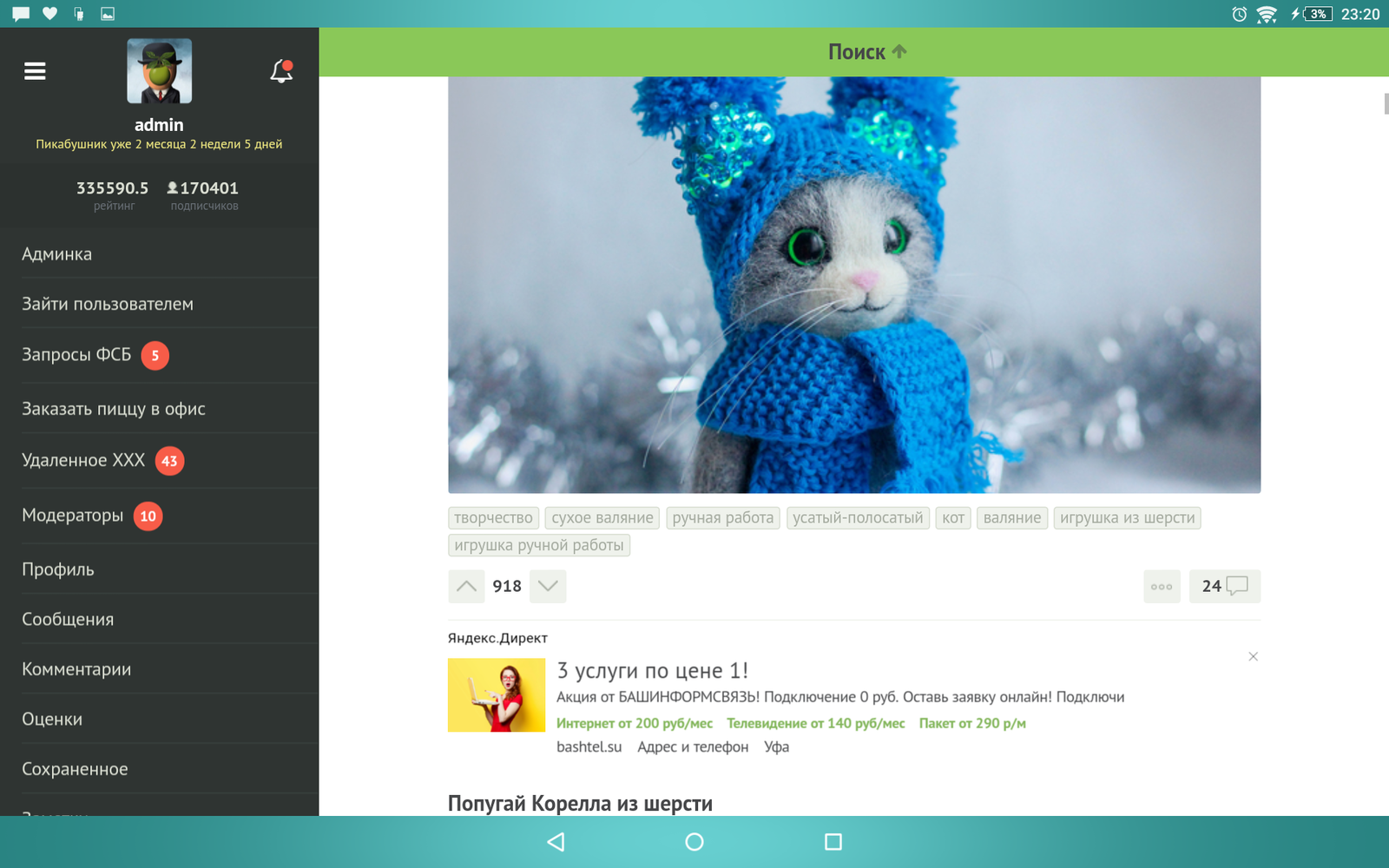Tap the admin avatar picture
This screenshot has width=1389, height=868.
(x=159, y=71)
